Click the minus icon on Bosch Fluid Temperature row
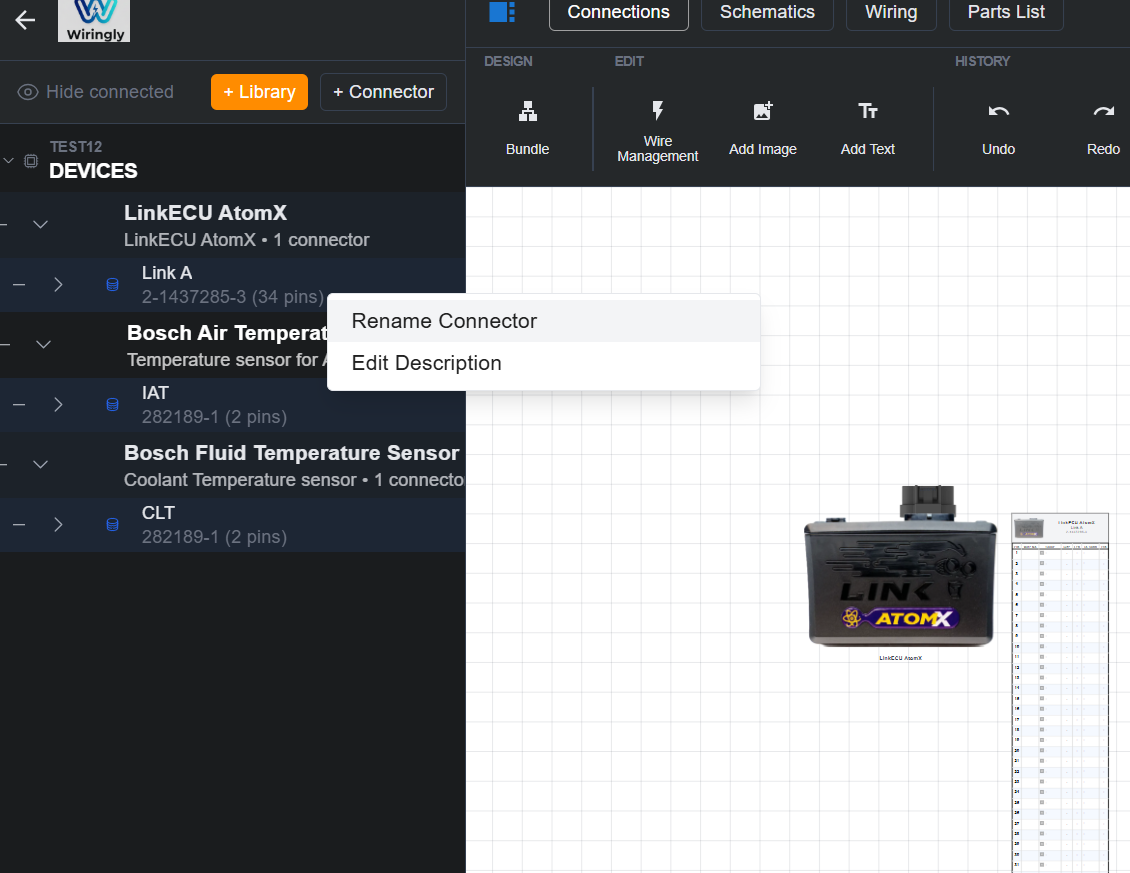The image size is (1130, 873). pos(4,464)
